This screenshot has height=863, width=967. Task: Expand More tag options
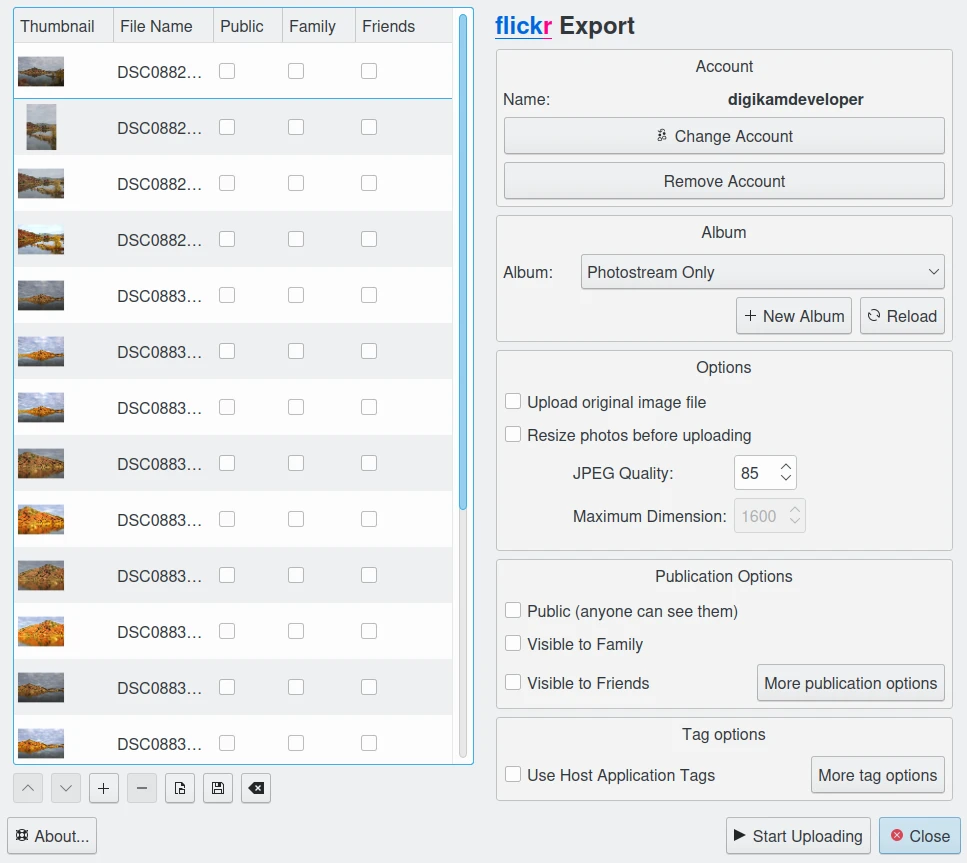877,775
